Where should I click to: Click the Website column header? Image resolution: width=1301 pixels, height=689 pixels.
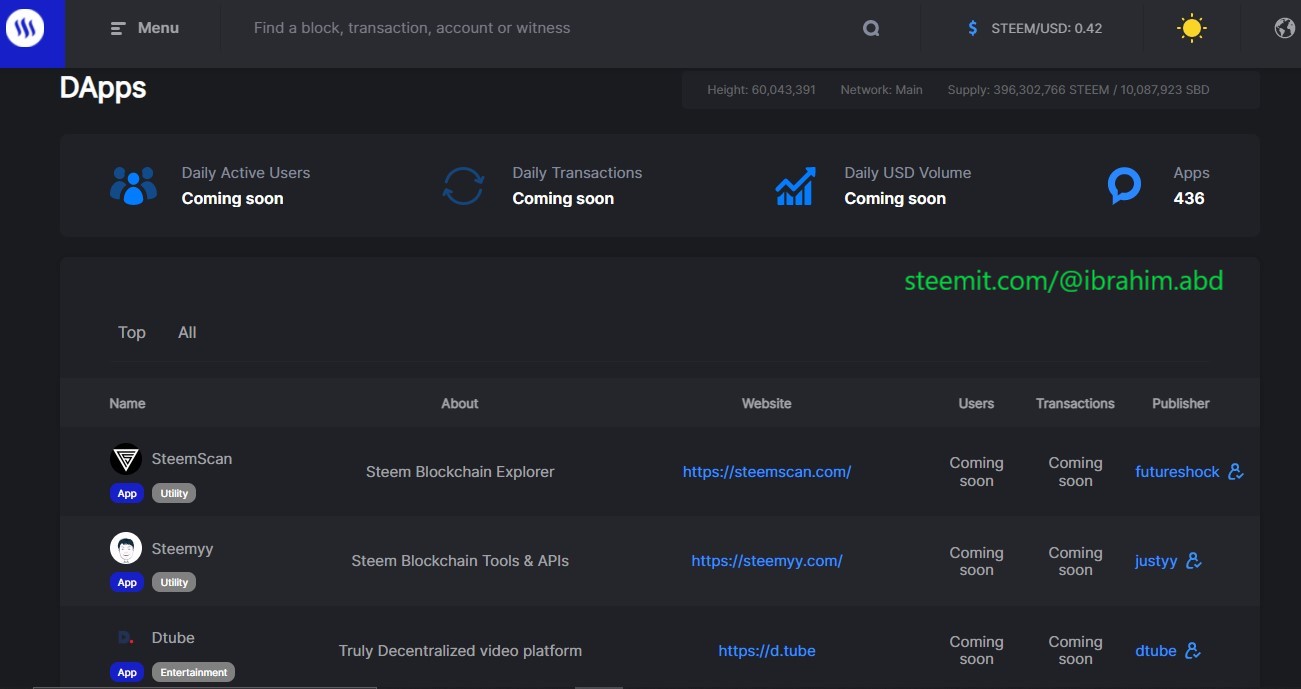point(767,403)
